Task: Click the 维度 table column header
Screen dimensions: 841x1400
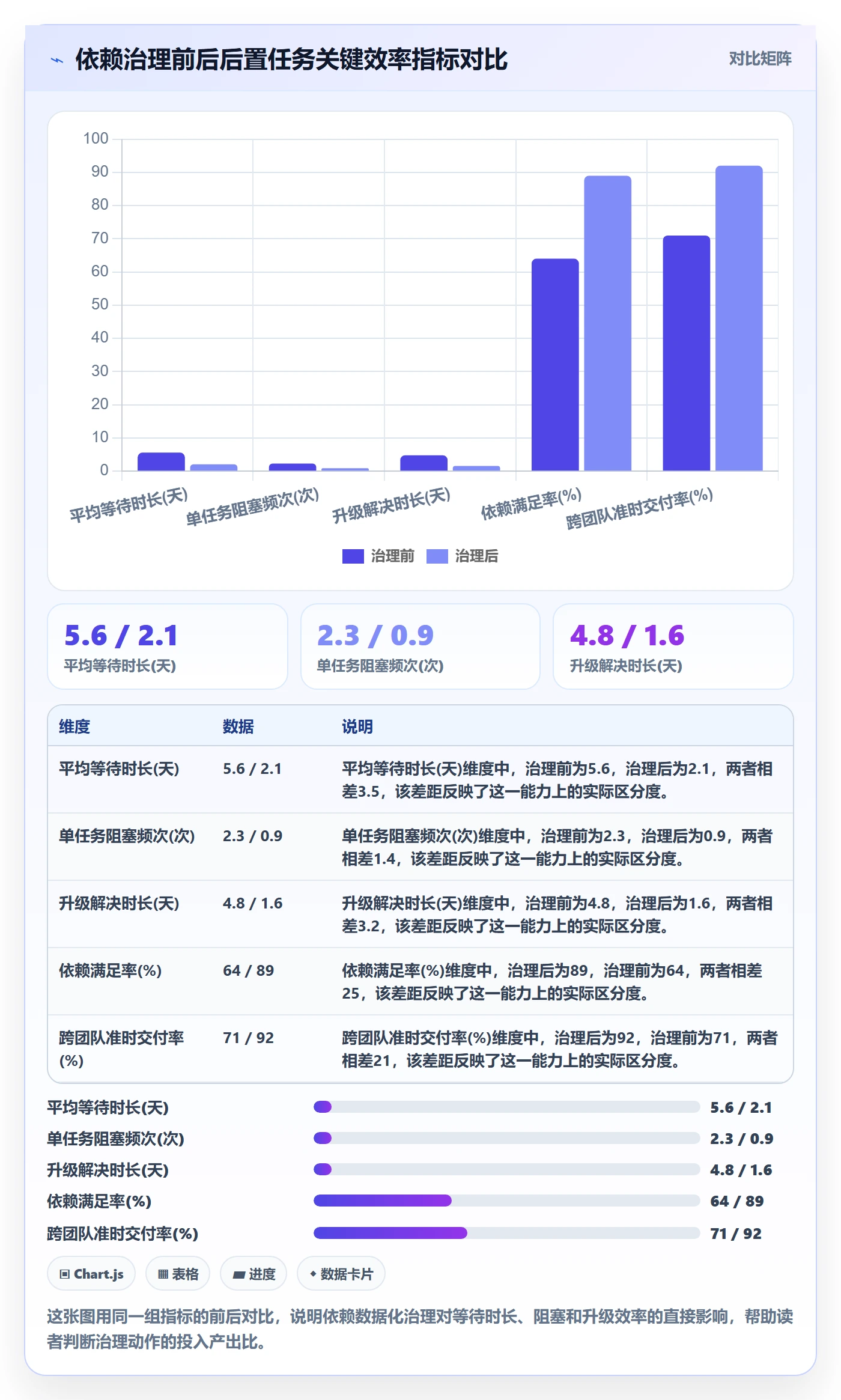Action: [74, 726]
